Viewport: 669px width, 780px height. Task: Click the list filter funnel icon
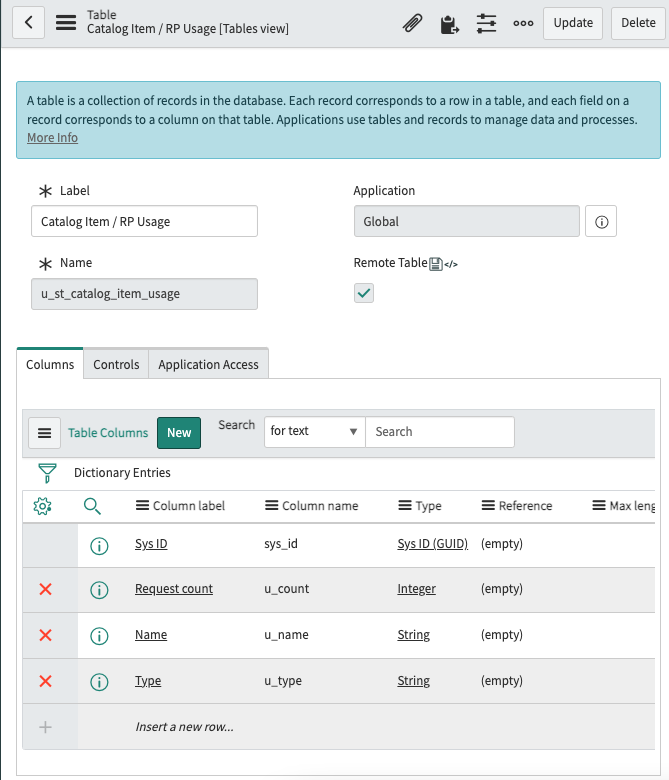[x=46, y=473]
